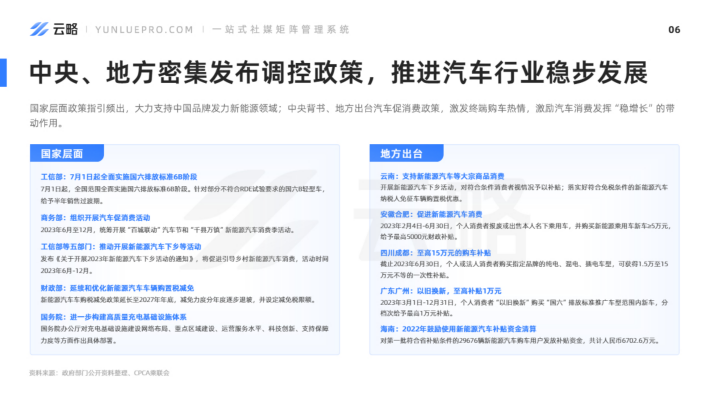Select the 地方出台 tab header
This screenshot has width=710, height=399.
coord(406,154)
